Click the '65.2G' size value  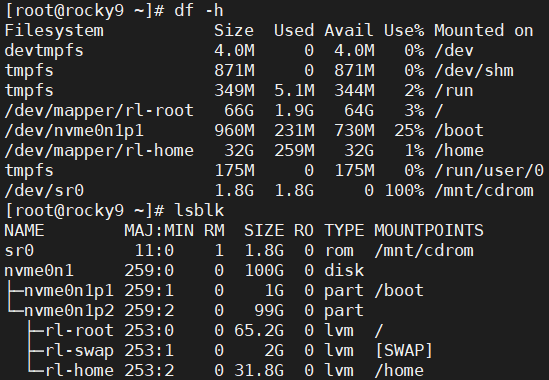click(259, 330)
